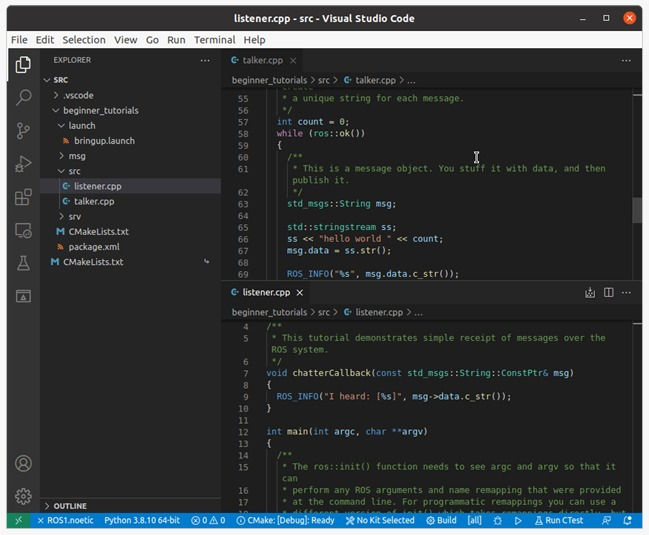Open the Accounts menu icon
The height and width of the screenshot is (535, 649).
tap(23, 463)
